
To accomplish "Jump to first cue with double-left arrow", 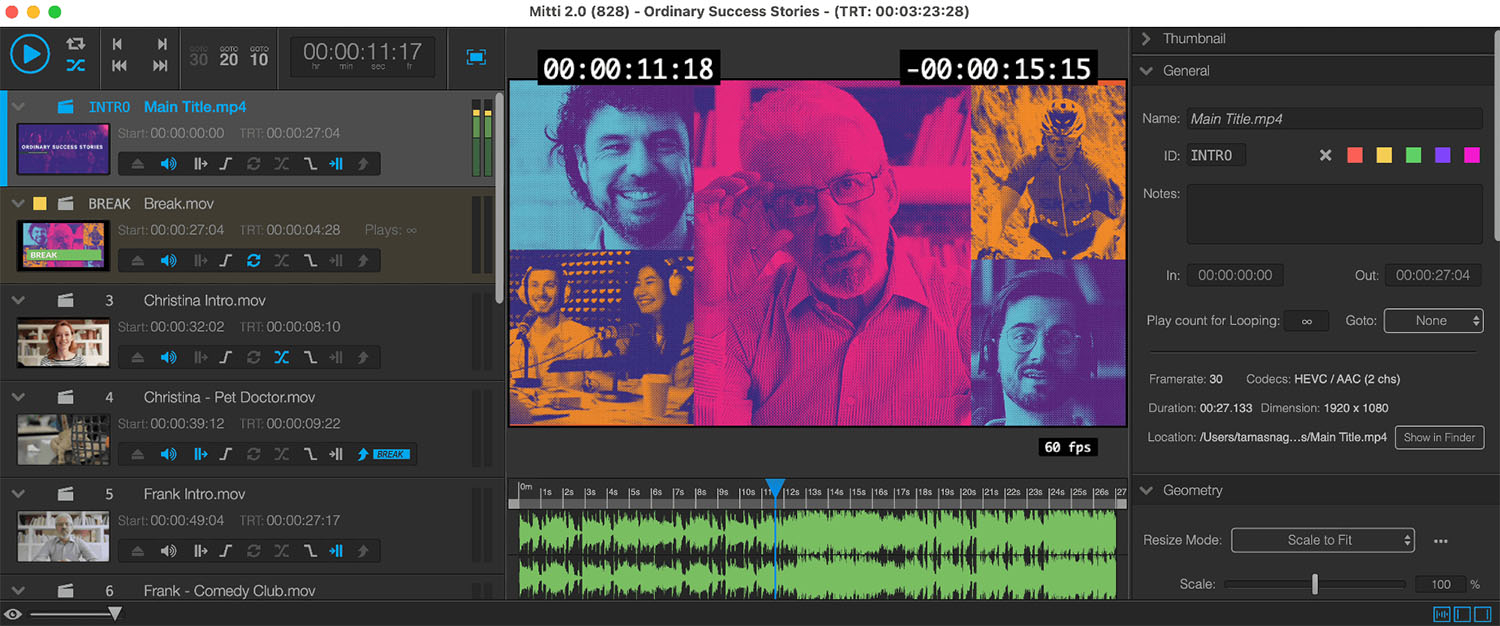I will (x=119, y=66).
